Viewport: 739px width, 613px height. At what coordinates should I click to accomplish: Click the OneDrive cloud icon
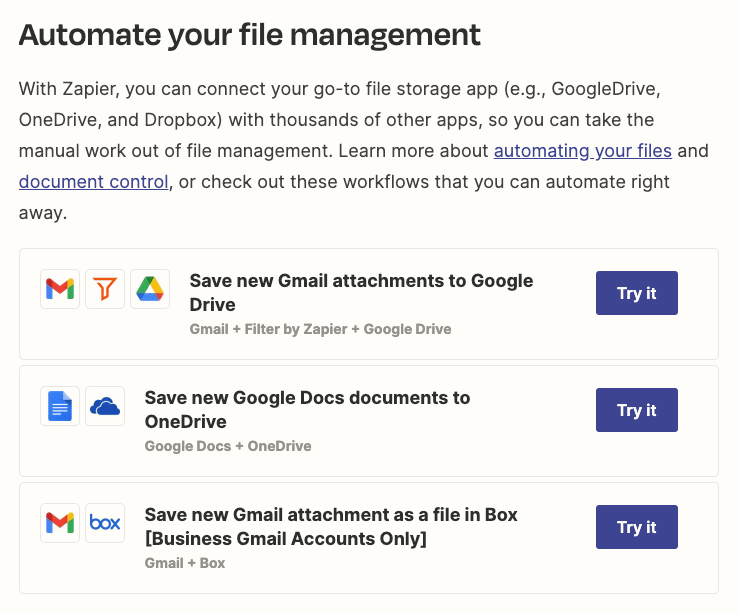click(105, 406)
